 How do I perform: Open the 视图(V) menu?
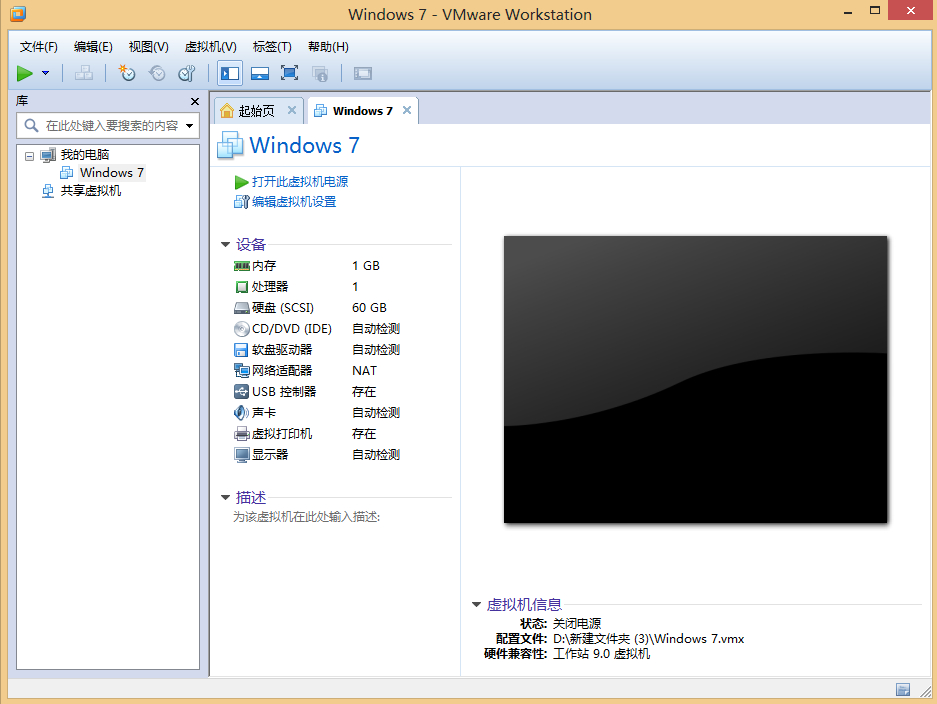point(149,47)
